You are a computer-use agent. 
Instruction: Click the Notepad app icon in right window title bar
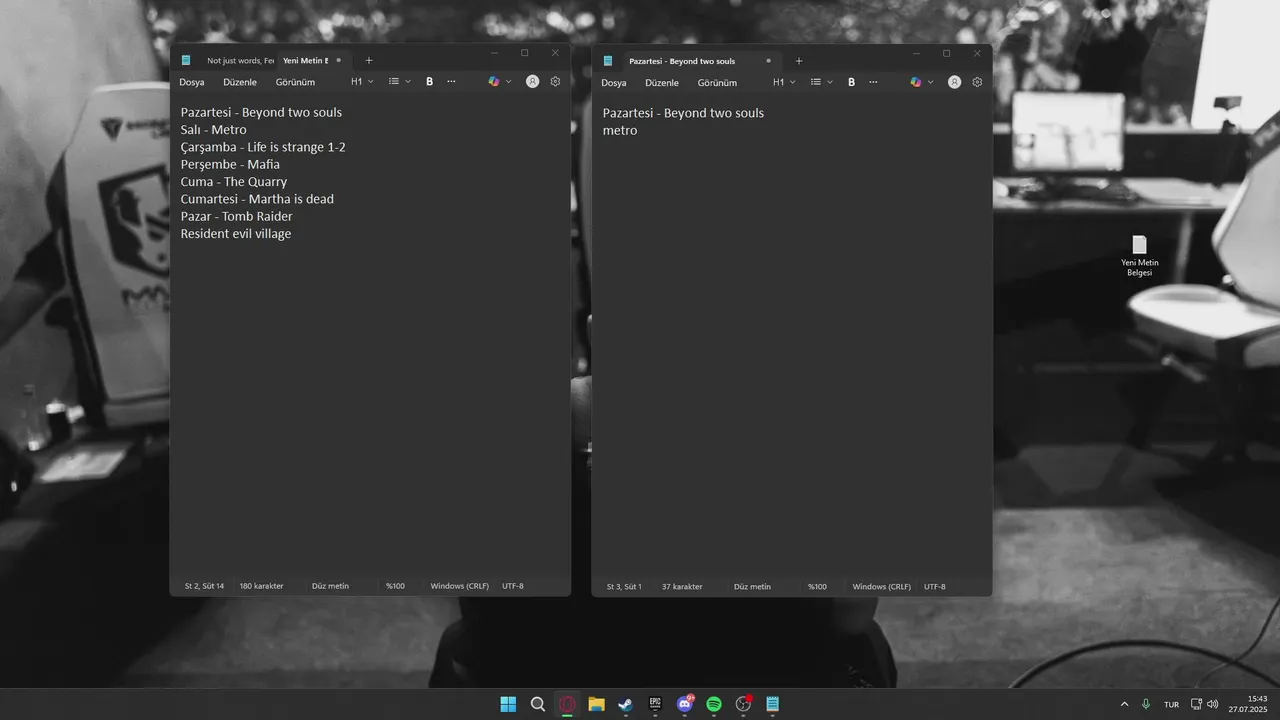pos(608,60)
